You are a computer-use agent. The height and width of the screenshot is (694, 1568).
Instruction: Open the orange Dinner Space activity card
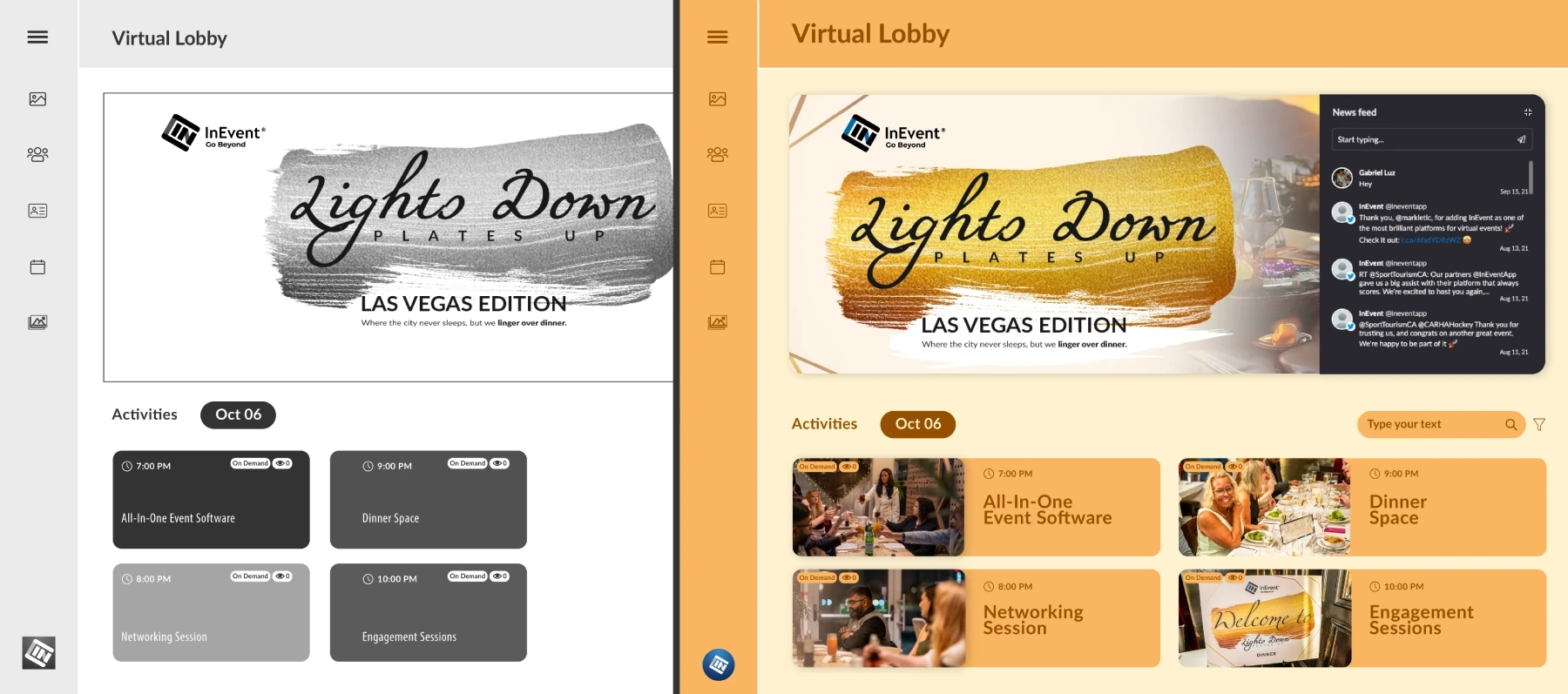coord(1362,507)
